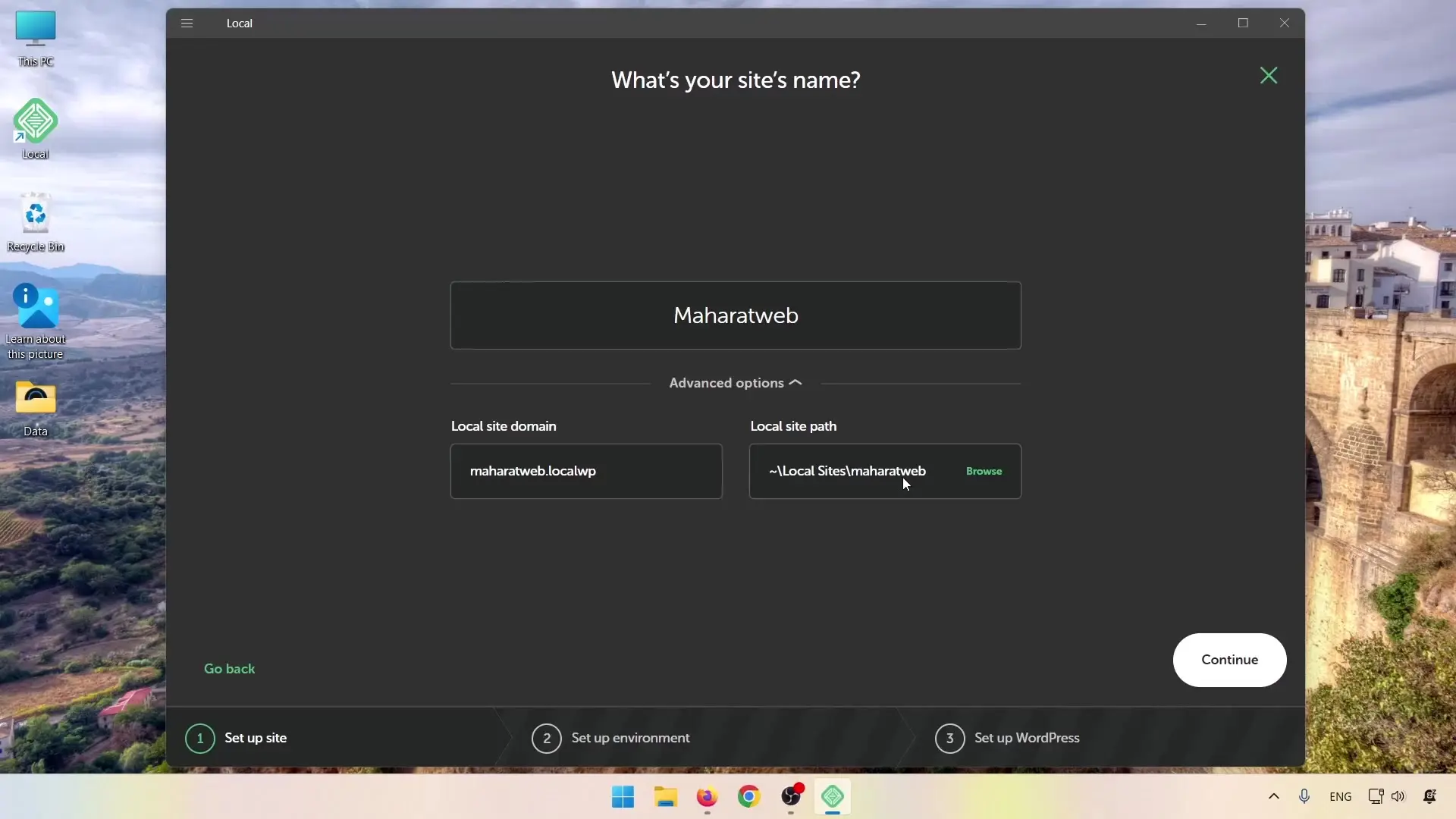Open the hamburger menu in Local
The image size is (1456, 819).
[x=187, y=23]
